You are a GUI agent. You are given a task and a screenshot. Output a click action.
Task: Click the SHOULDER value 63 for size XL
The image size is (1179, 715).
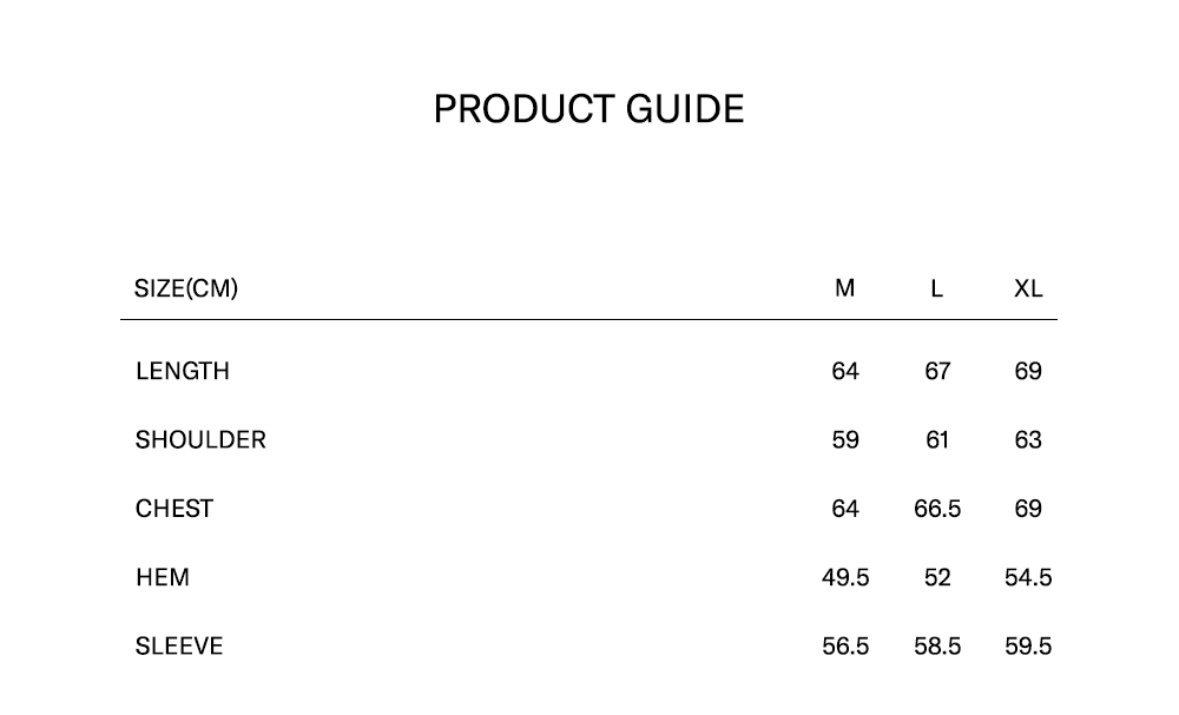pos(1028,440)
